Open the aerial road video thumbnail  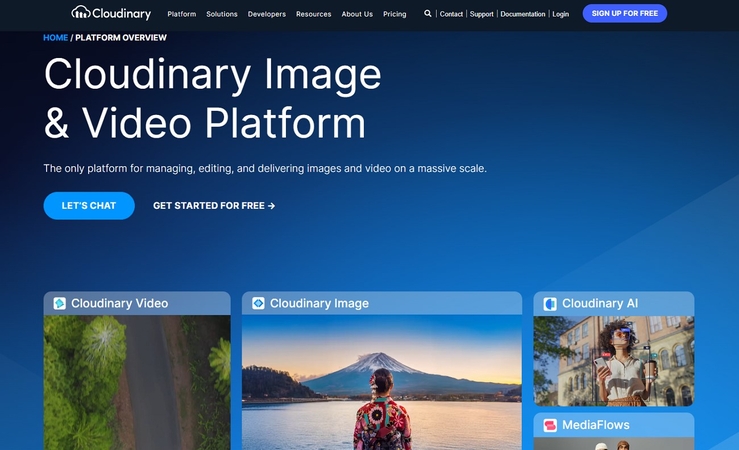(x=137, y=382)
